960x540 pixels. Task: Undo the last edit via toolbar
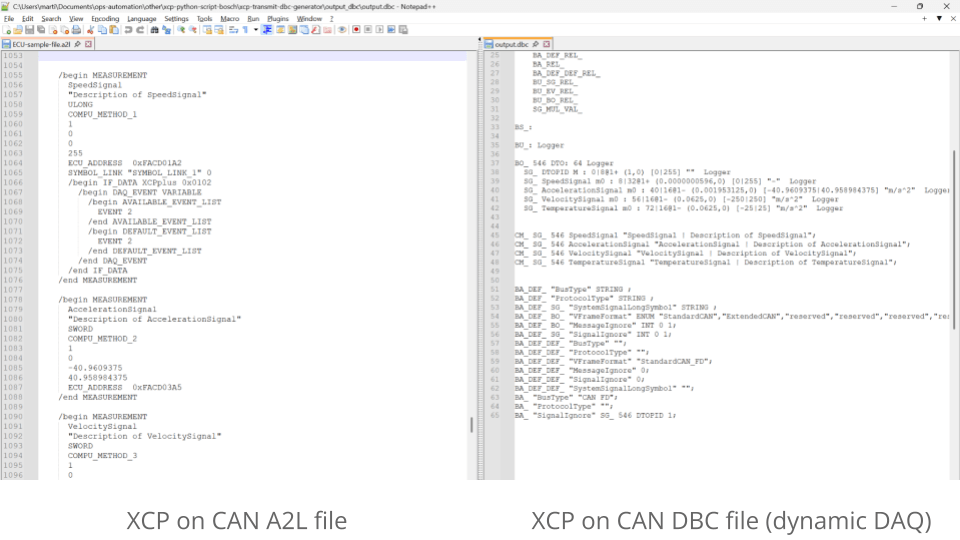pos(129,29)
